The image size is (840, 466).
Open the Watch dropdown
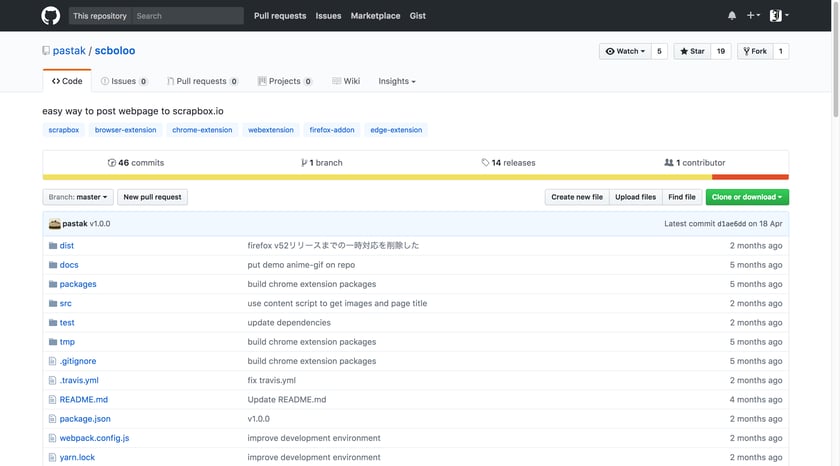pyautogui.click(x=625, y=51)
